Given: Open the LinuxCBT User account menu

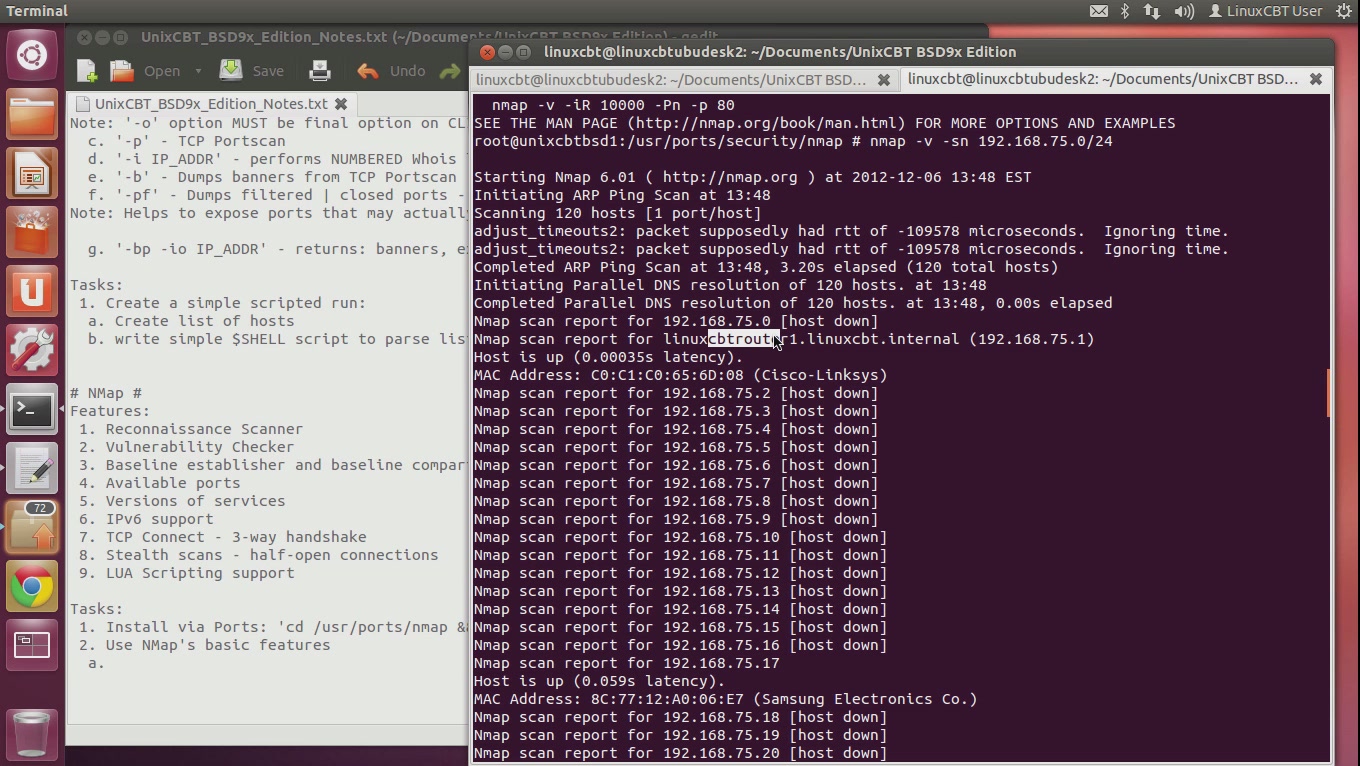Looking at the screenshot, I should (1265, 11).
